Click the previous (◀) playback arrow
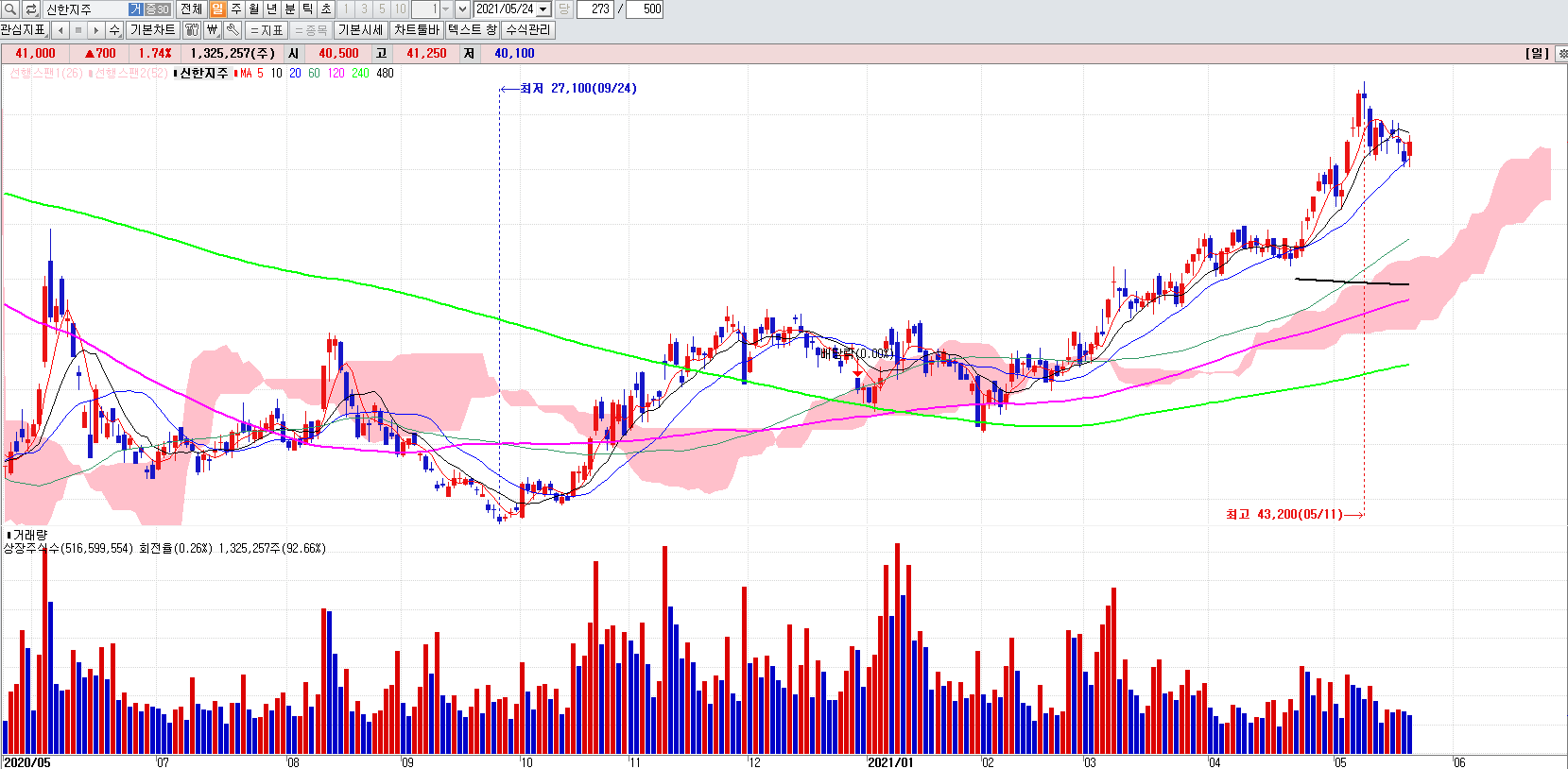 pyautogui.click(x=60, y=29)
